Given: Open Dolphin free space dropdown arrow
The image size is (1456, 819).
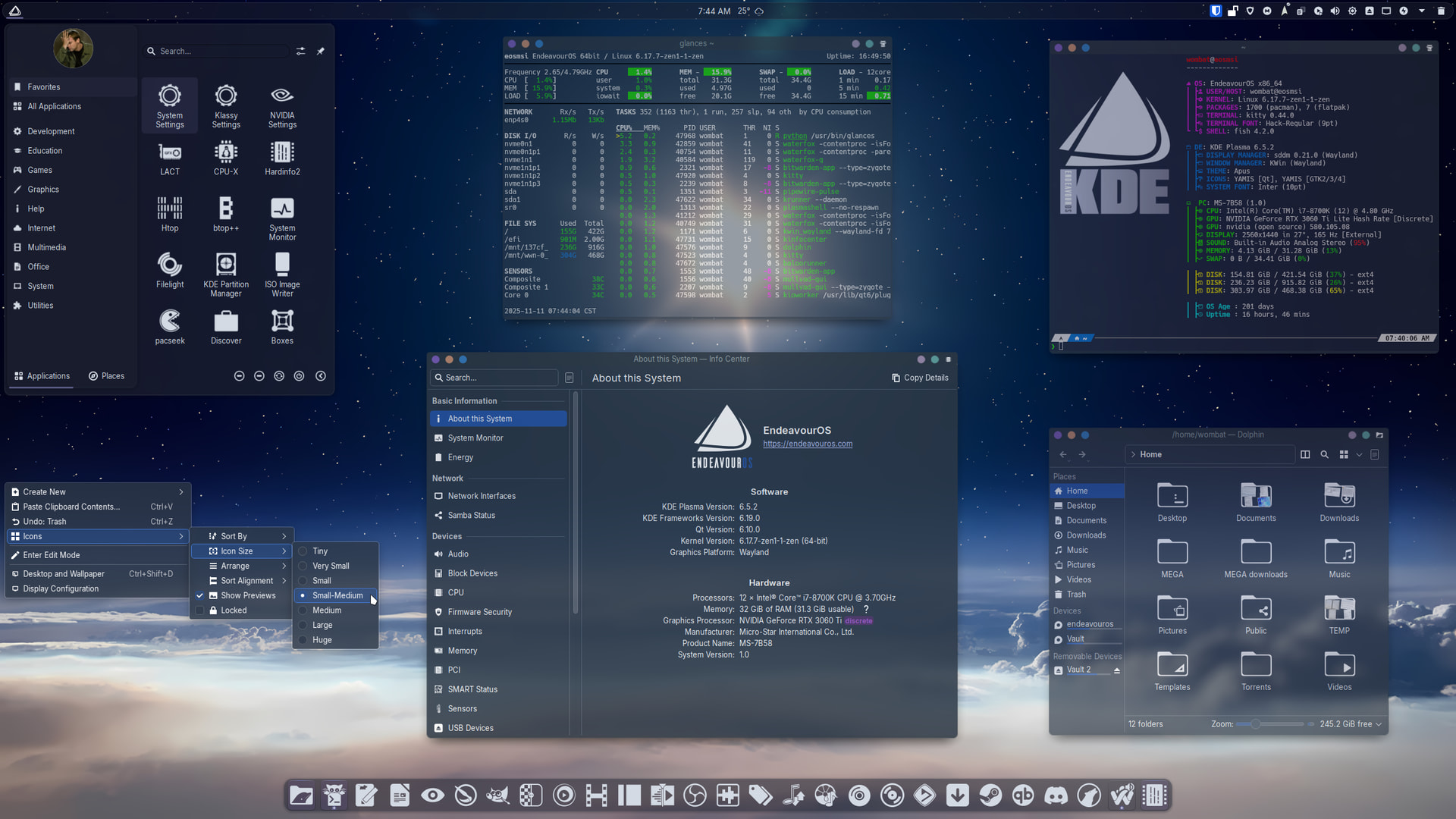Looking at the screenshot, I should [x=1379, y=724].
